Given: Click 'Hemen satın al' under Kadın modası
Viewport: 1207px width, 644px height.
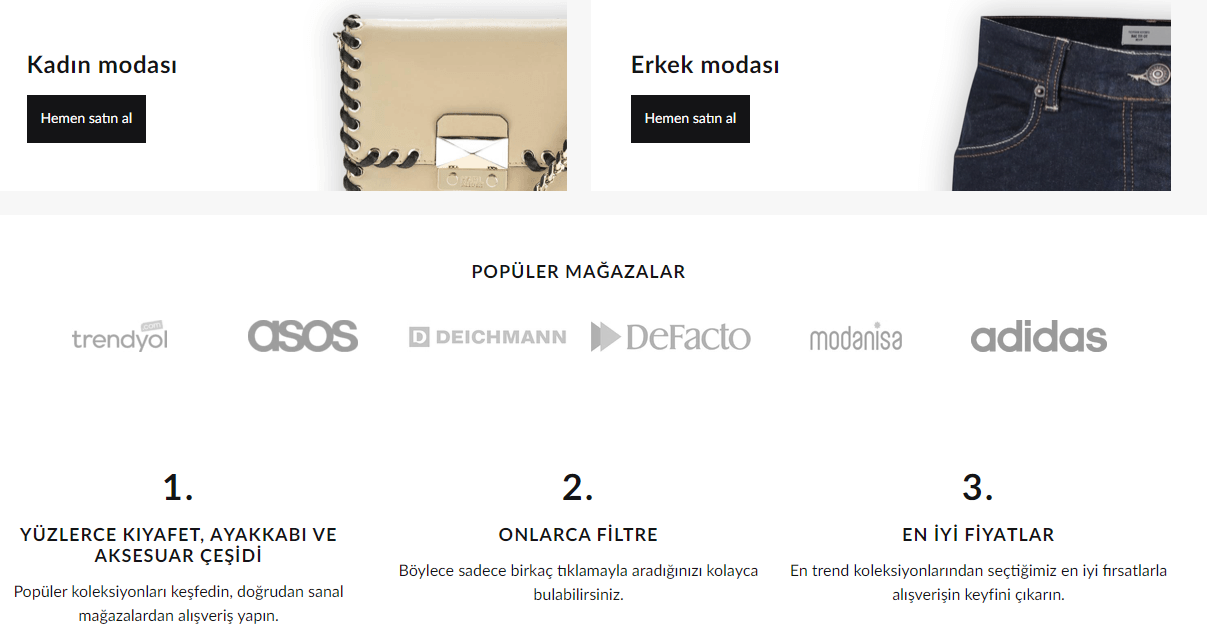Looking at the screenshot, I should (x=86, y=119).
